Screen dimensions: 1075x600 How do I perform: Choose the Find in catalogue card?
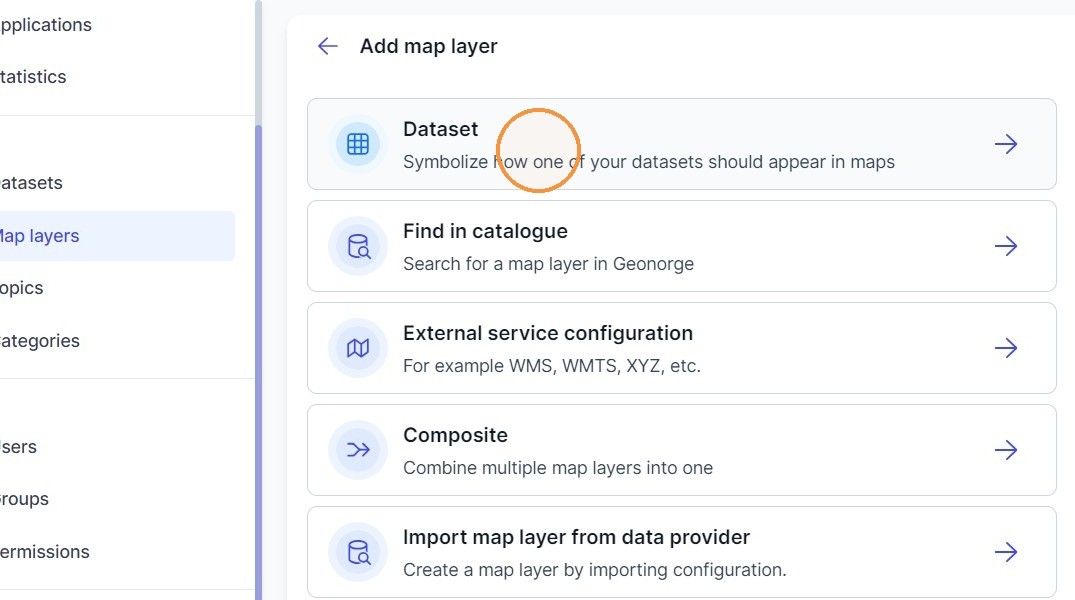pos(681,246)
